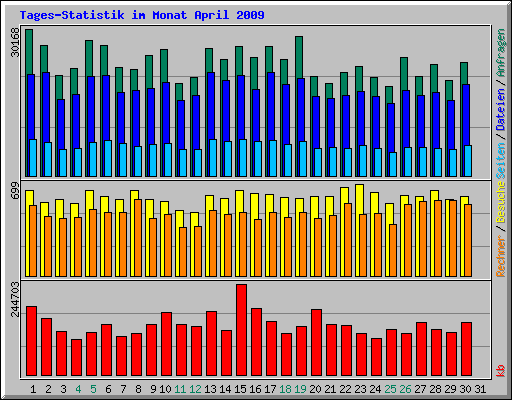Select green weekend day label 18
The width and height of the screenshot is (512, 400).
pyautogui.click(x=285, y=389)
